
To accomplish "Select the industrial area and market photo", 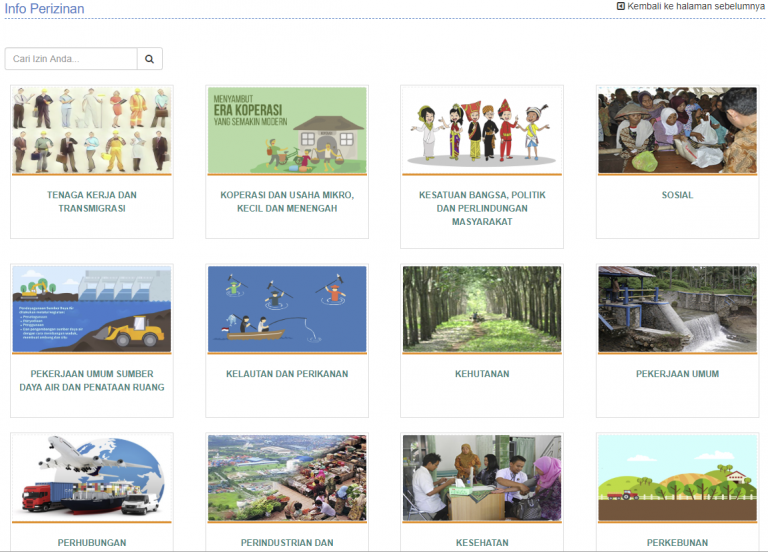I will (287, 478).
